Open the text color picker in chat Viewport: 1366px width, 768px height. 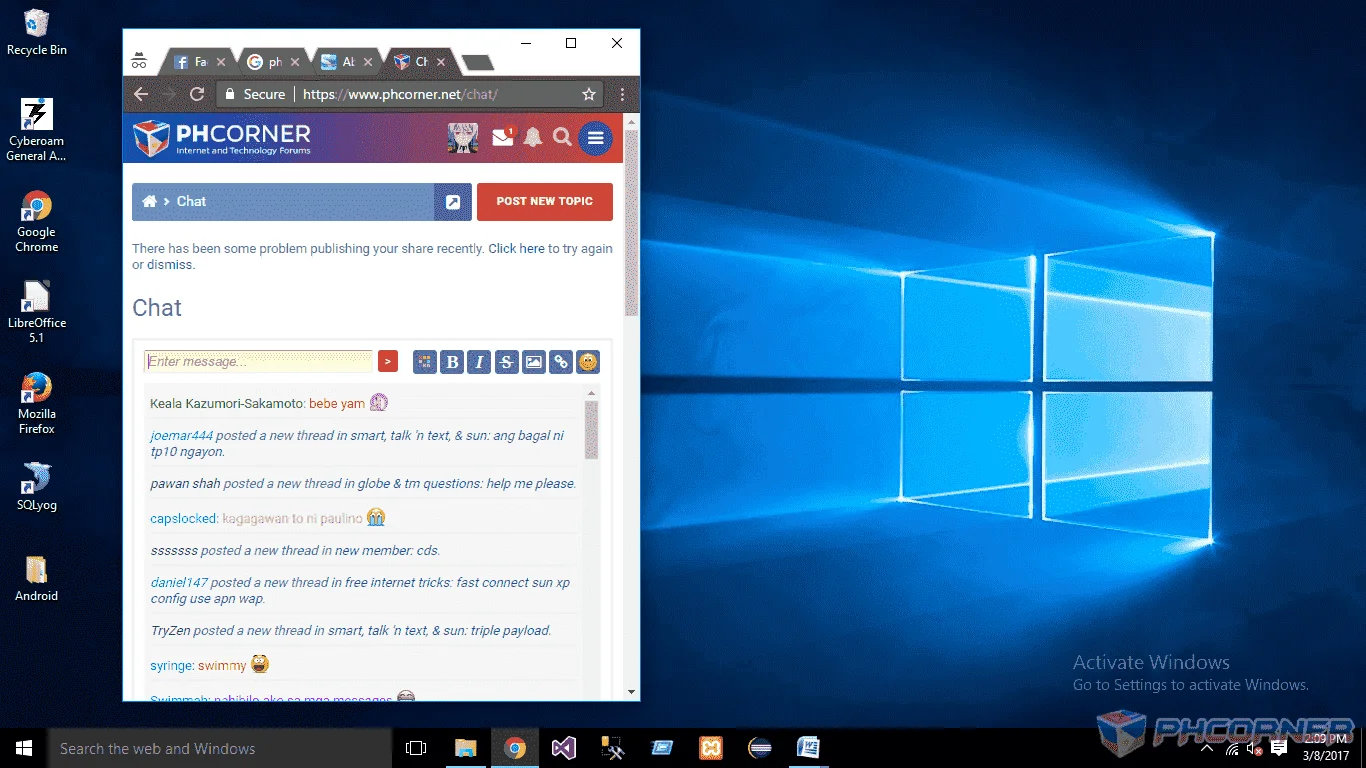[425, 362]
